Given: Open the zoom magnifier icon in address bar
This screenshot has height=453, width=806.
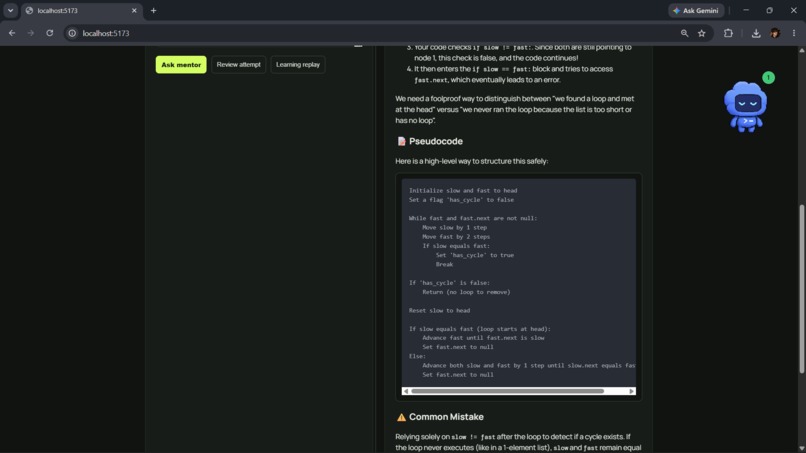Looking at the screenshot, I should (684, 33).
